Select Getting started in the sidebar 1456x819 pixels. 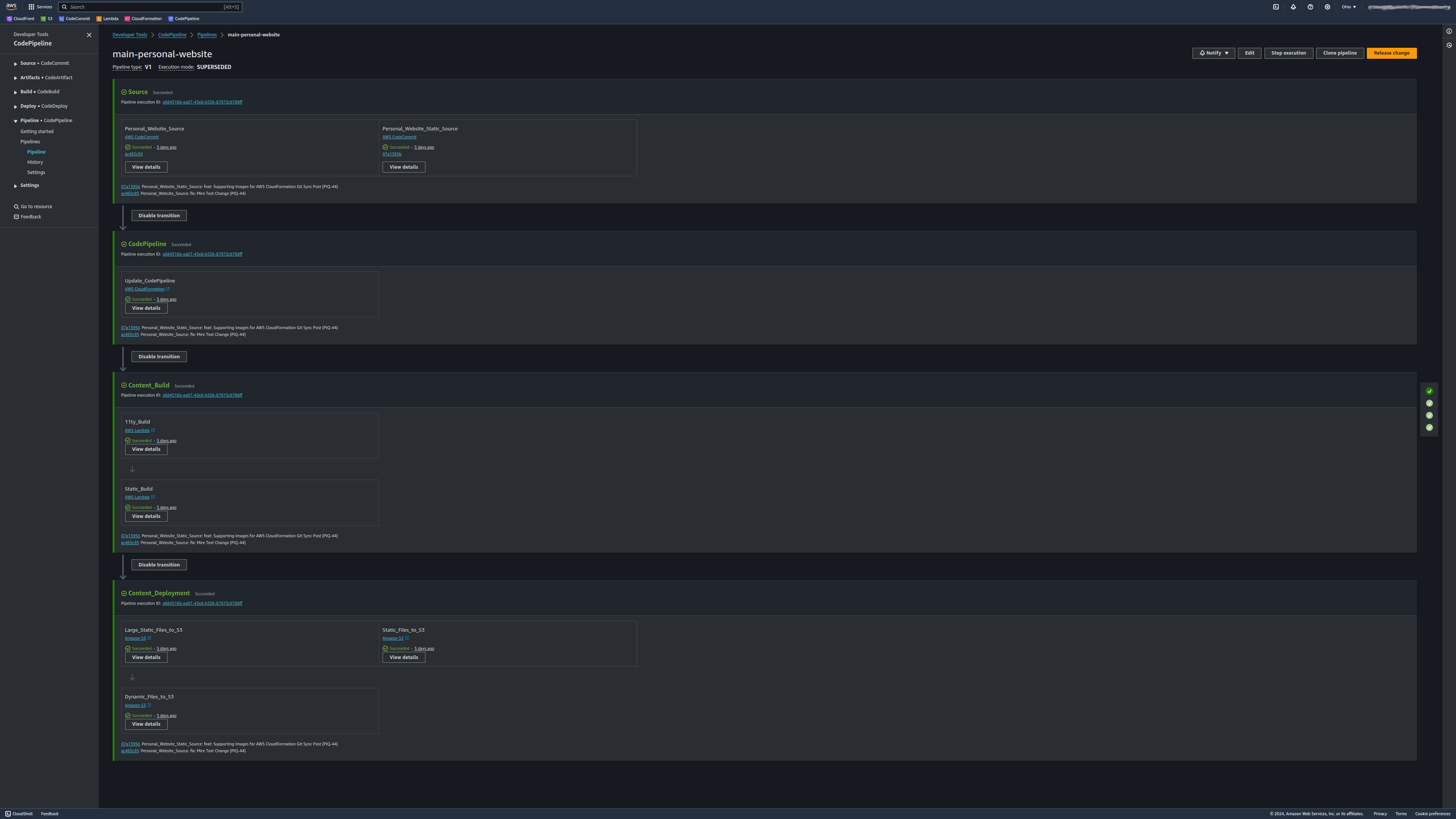(x=37, y=132)
